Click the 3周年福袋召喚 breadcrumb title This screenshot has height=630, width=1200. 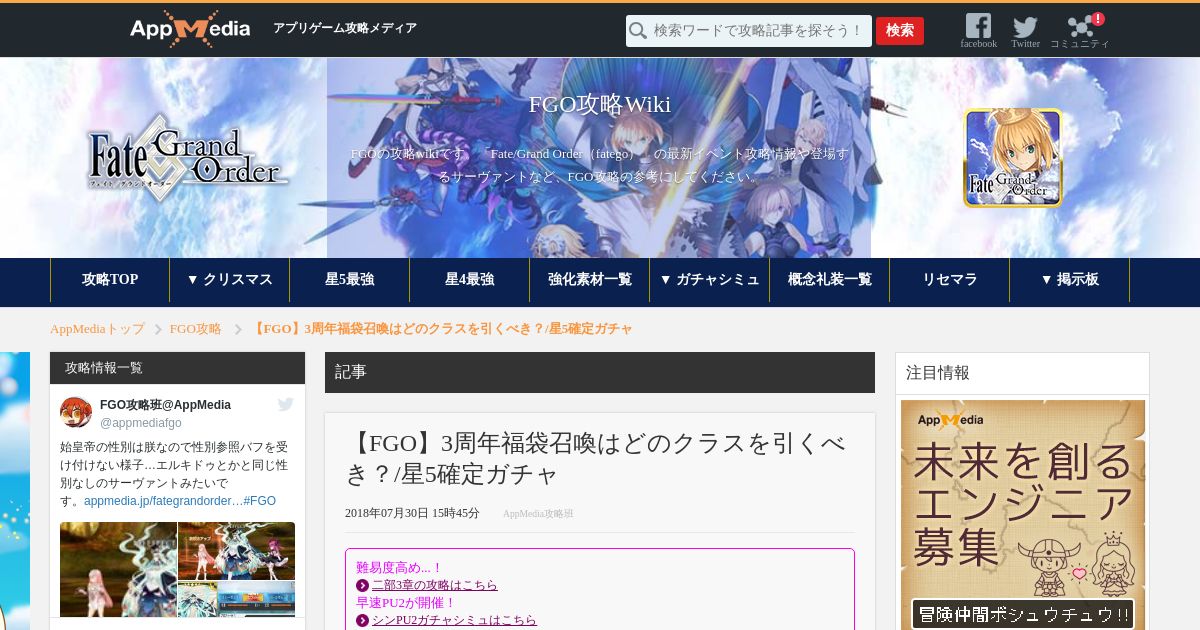tap(441, 329)
